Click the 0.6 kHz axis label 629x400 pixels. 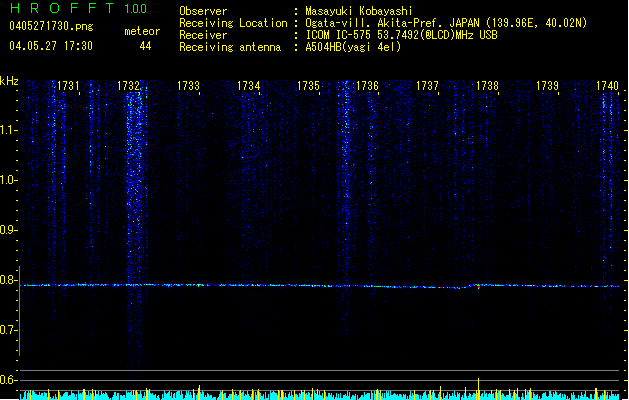point(8,380)
